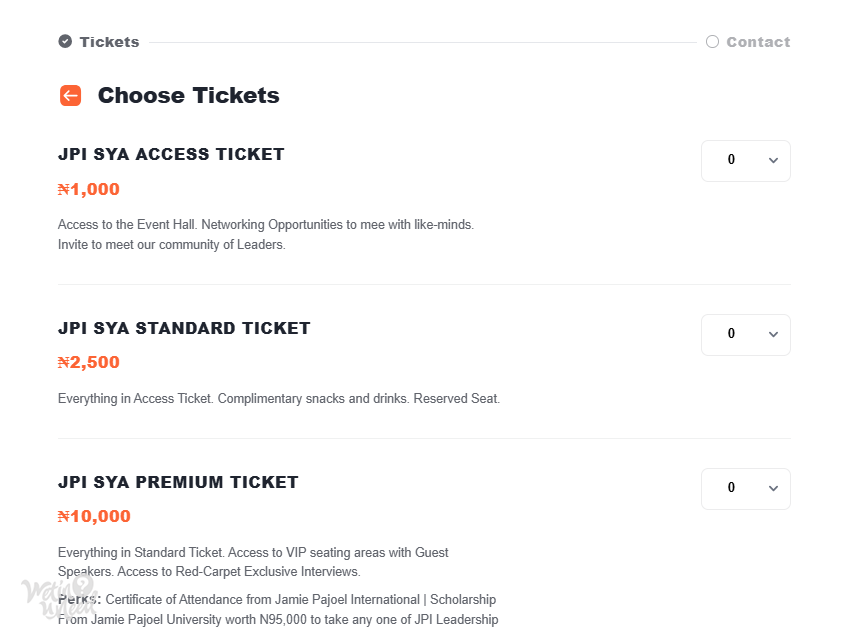Screen dimensions: 850x632
Task: Click the JPI SYA STANDARD TICKET title
Action: [x=184, y=328]
